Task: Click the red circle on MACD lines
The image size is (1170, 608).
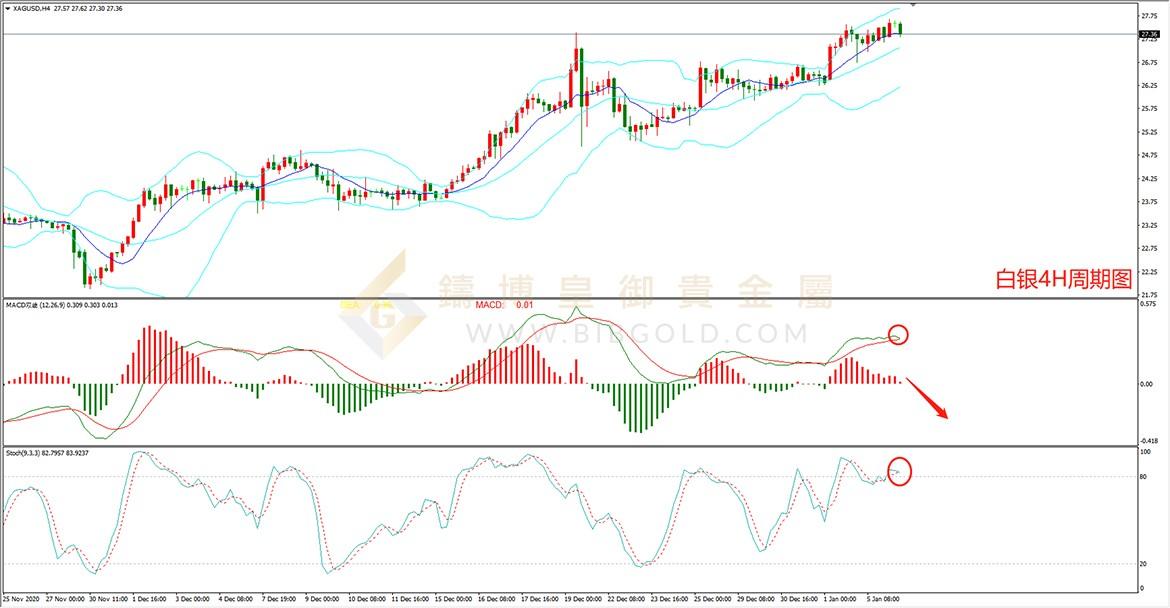Action: click(898, 335)
